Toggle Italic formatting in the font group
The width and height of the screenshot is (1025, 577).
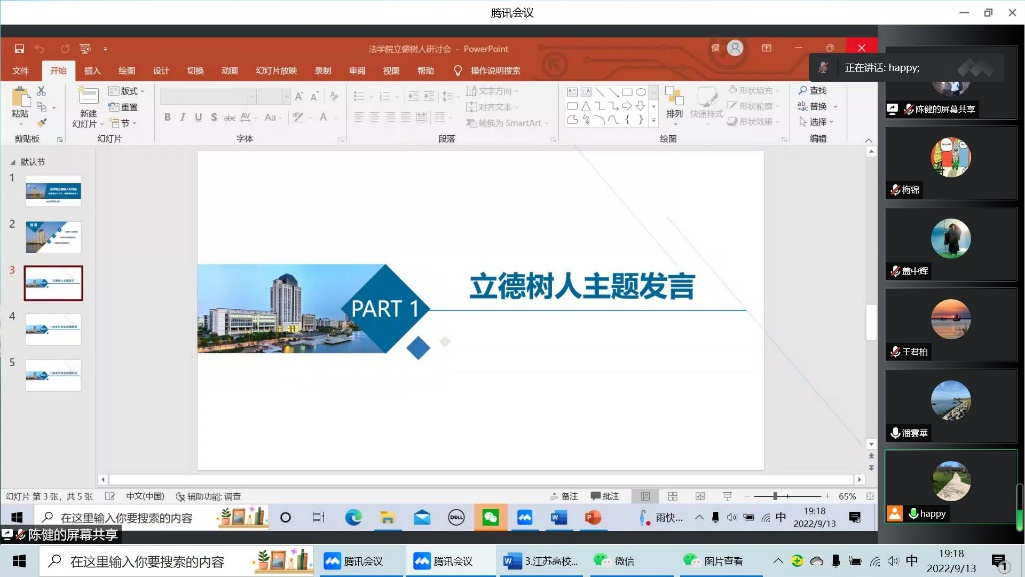(x=182, y=118)
